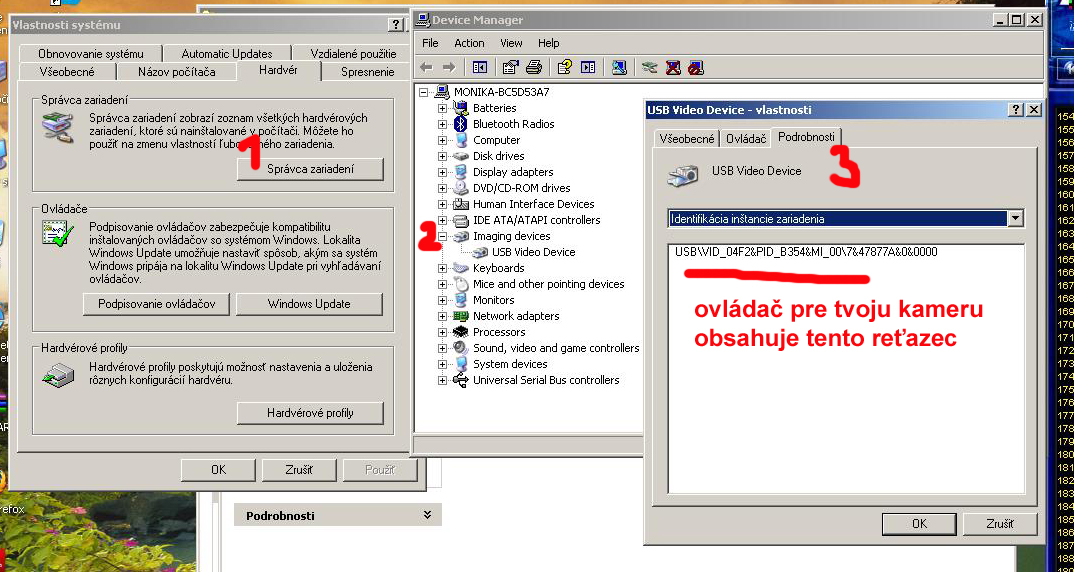The height and width of the screenshot is (572, 1074).
Task: Open Obnovovanie systému tab
Action: pyautogui.click(x=91, y=53)
